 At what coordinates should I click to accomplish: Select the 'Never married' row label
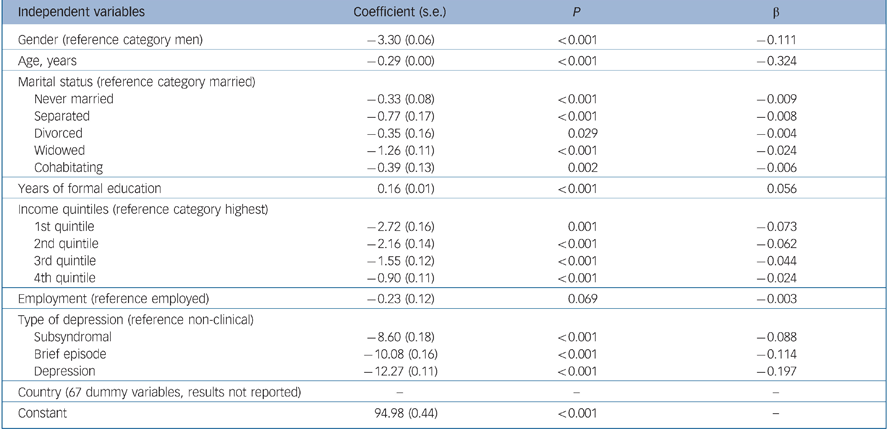point(72,99)
